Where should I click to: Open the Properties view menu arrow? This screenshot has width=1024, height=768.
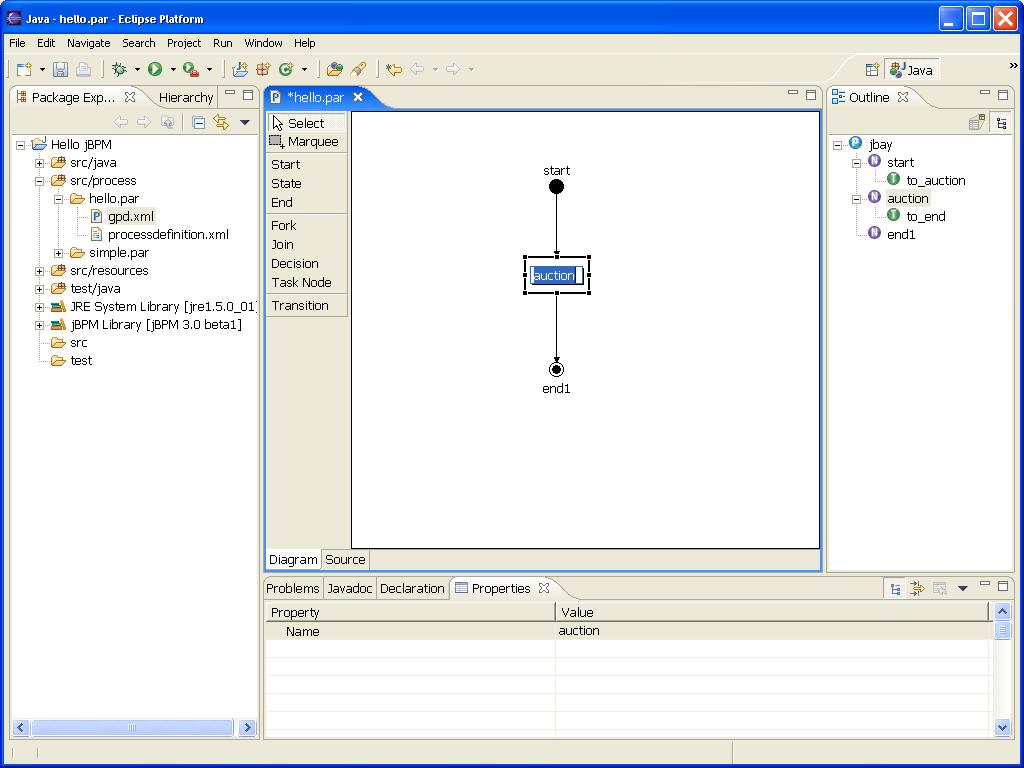[x=962, y=588]
